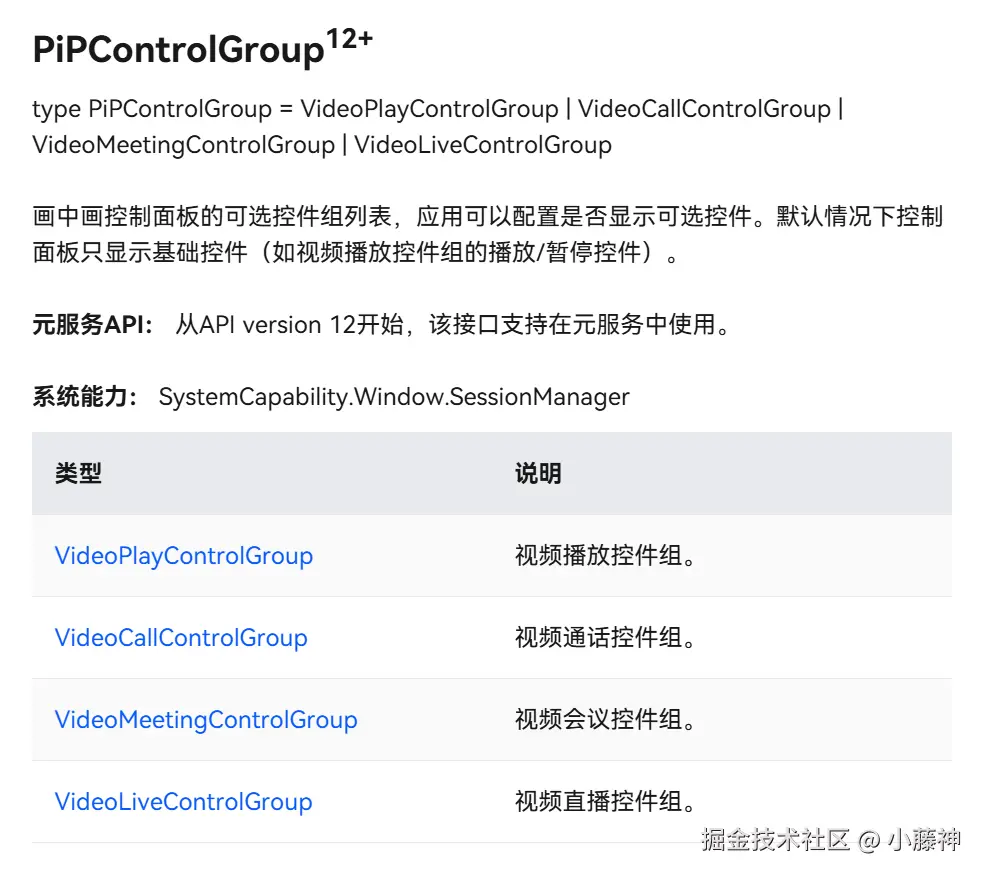Click the 画中画控制面板 description paragraph
This screenshot has height=878, width=986.
pyautogui.click(x=488, y=235)
